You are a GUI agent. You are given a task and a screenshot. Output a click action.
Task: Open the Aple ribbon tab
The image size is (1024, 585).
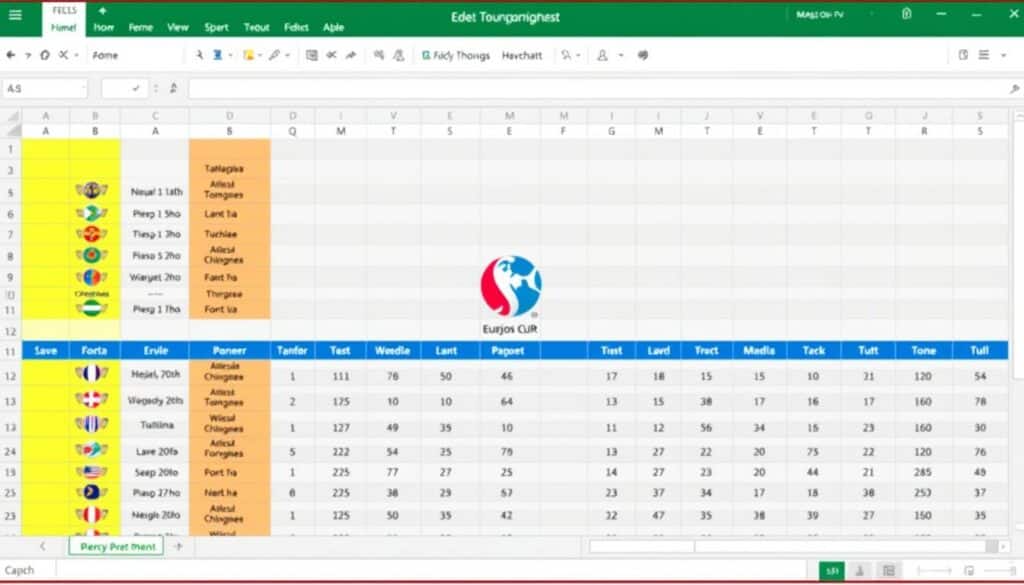click(x=334, y=27)
